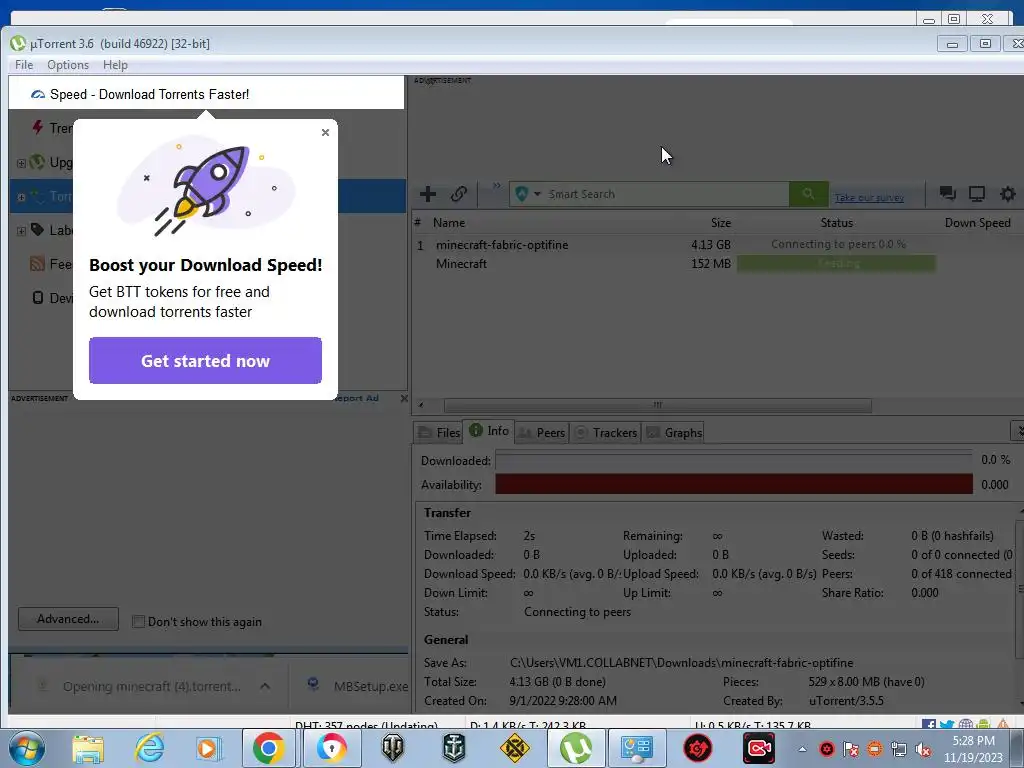The width and height of the screenshot is (1024, 768).
Task: Add torrent from URL link icon
Action: (x=458, y=194)
